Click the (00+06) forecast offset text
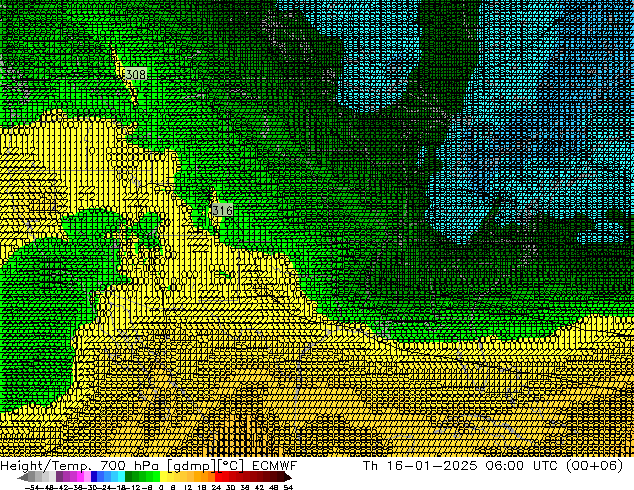This screenshot has height=490, width=634. pyautogui.click(x=594, y=466)
